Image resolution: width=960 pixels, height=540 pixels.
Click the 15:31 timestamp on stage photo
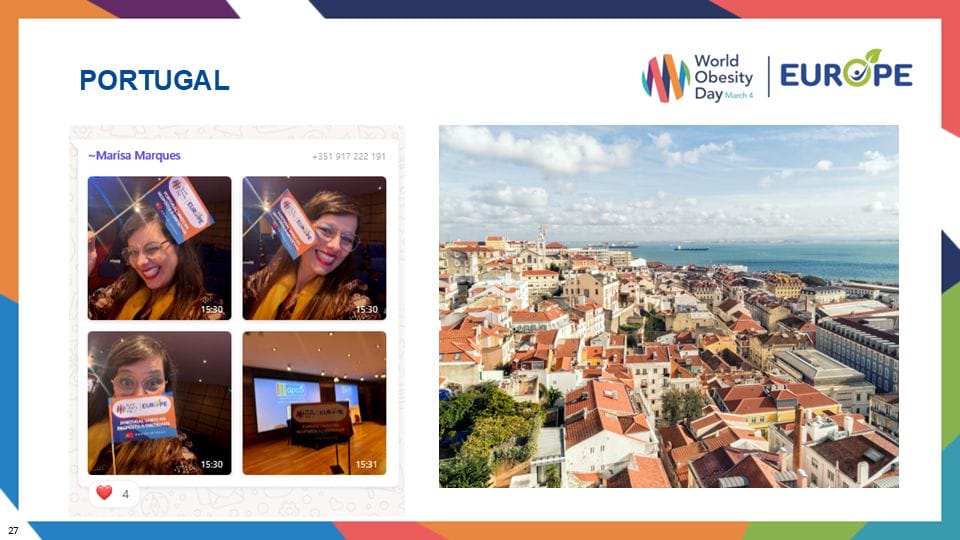(366, 465)
